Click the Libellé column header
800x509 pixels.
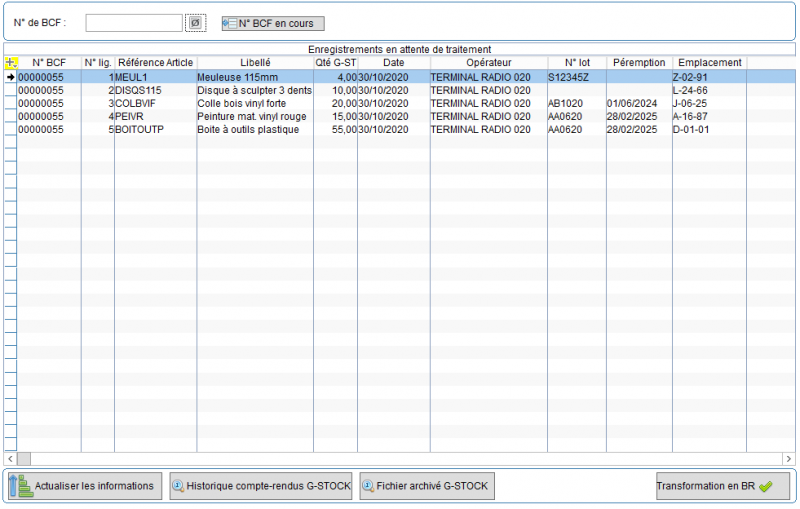(255, 63)
